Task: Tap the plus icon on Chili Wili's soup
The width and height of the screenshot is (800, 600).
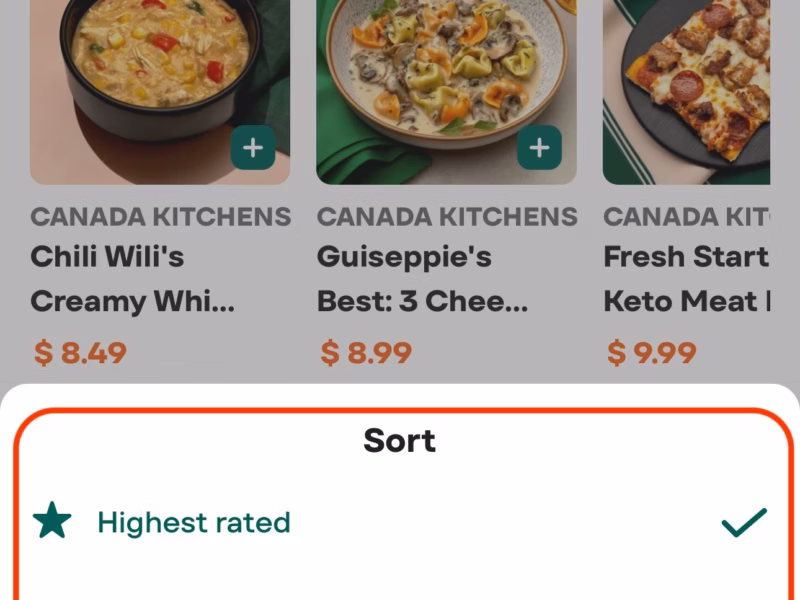Action: click(x=253, y=149)
